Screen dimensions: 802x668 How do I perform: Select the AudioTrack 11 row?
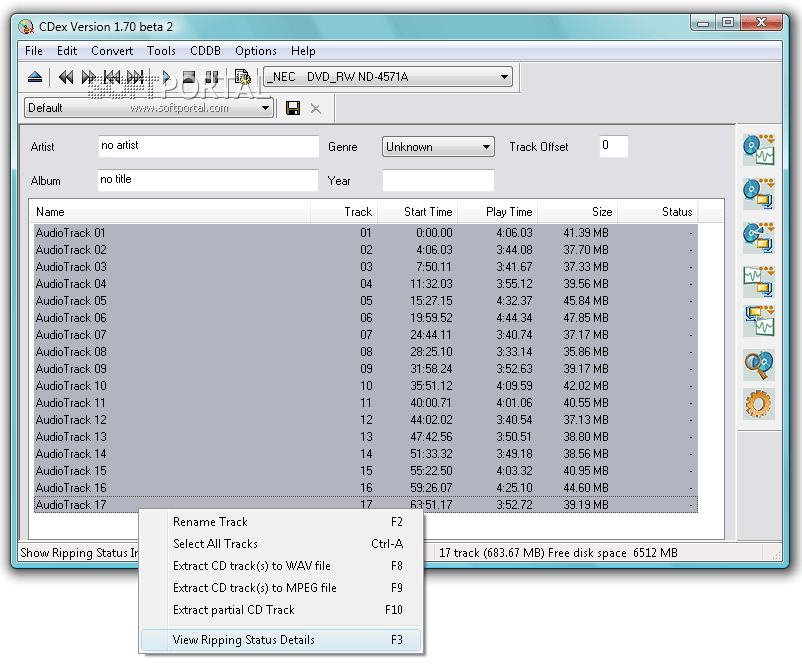(x=366, y=403)
